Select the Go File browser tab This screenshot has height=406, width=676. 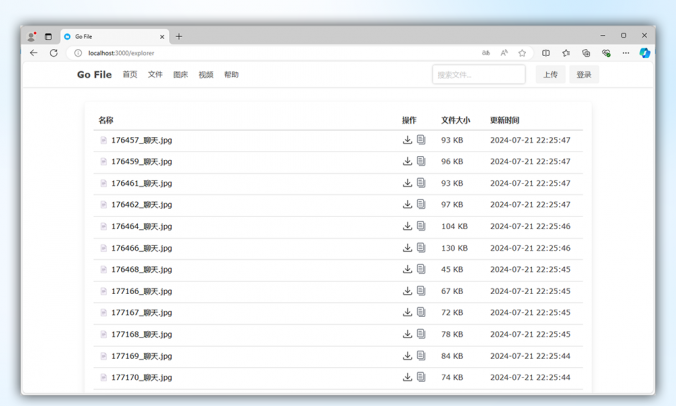pos(115,37)
